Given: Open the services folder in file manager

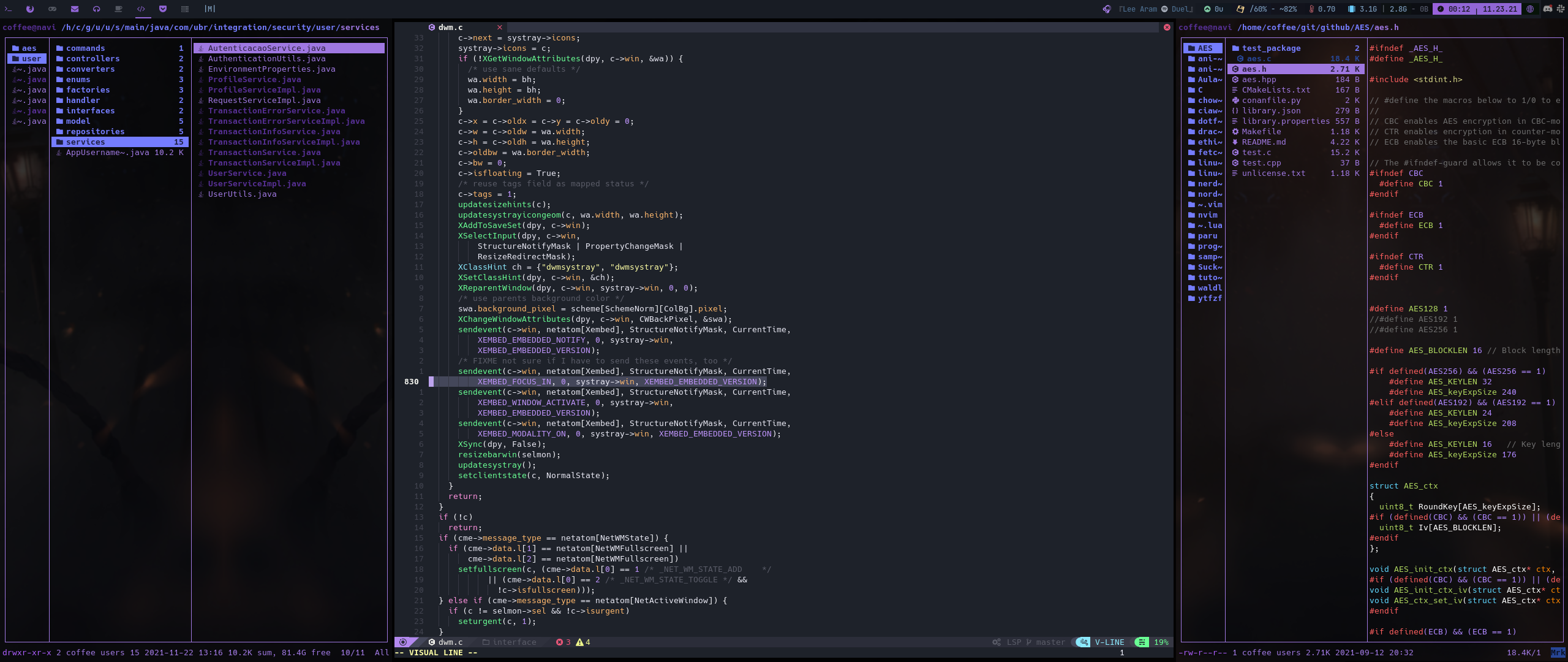Looking at the screenshot, I should point(86,142).
